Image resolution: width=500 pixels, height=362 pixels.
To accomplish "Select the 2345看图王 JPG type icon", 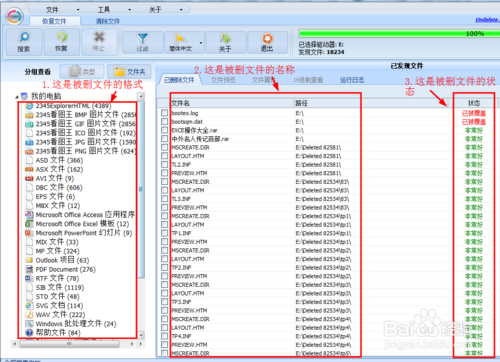I will [30, 142].
